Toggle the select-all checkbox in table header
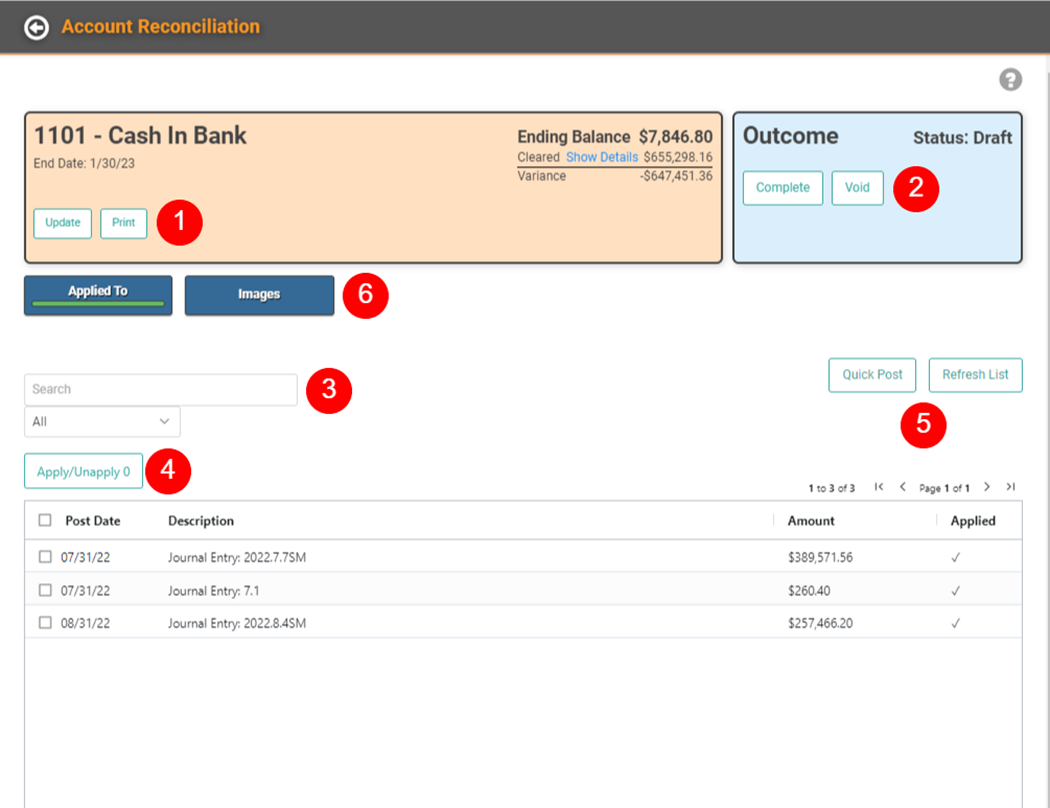This screenshot has height=808, width=1050. (45, 520)
